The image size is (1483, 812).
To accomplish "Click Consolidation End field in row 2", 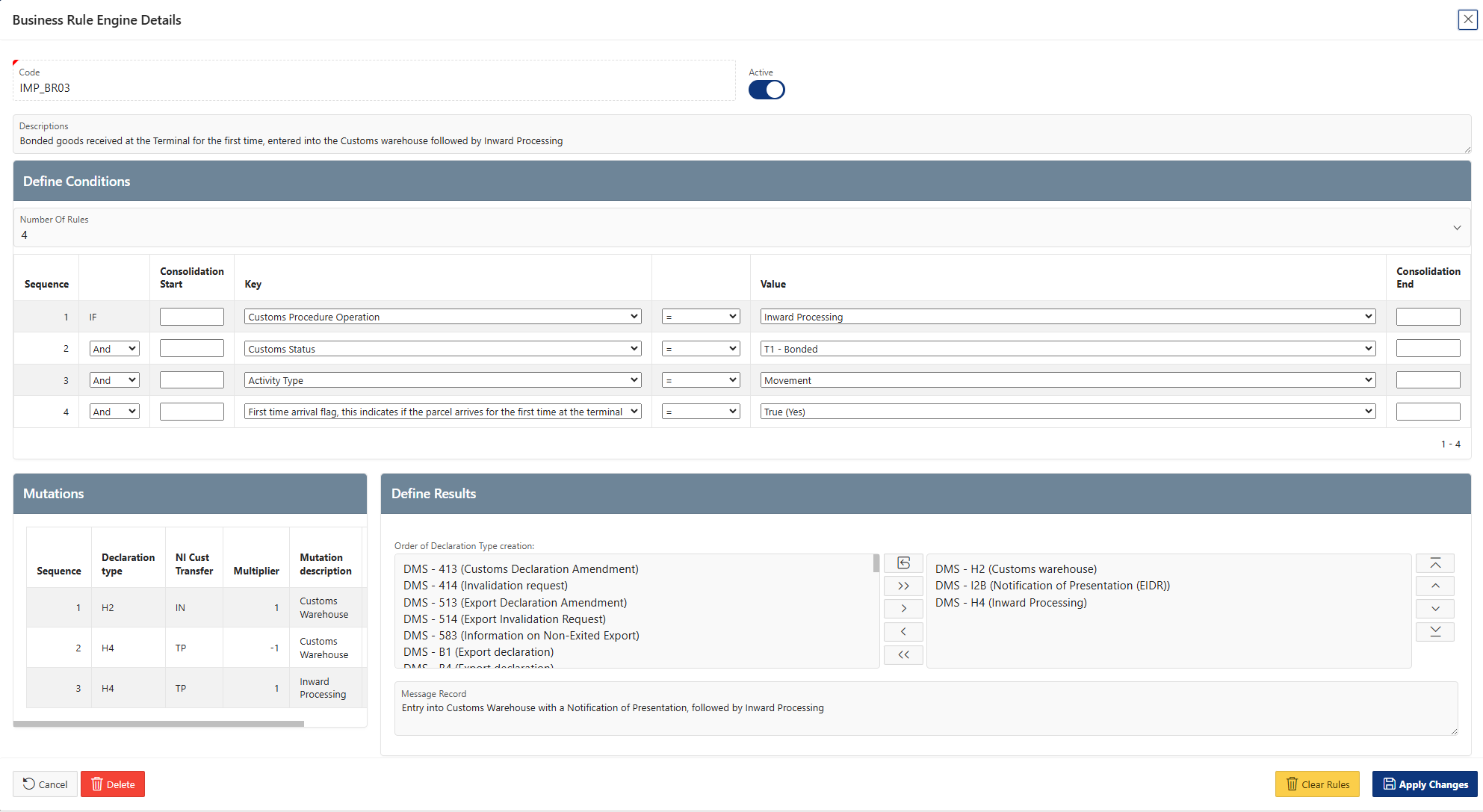I will pyautogui.click(x=1428, y=349).
